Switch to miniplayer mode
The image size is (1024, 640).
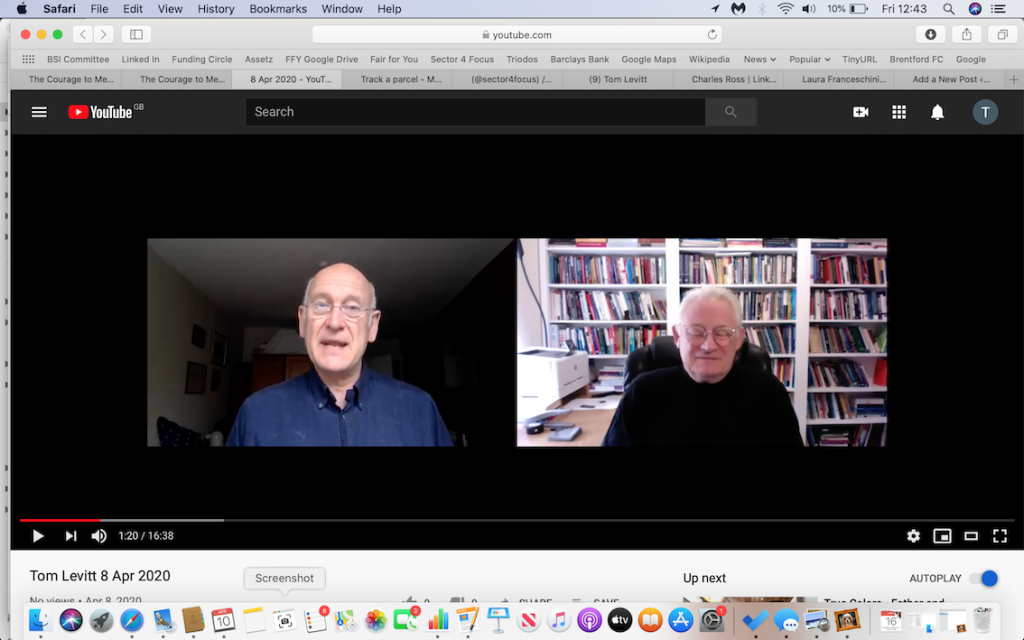(x=942, y=536)
